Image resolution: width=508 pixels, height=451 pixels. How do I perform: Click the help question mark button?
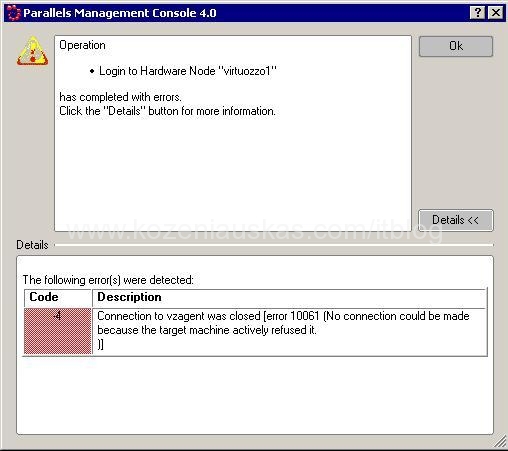pyautogui.click(x=478, y=13)
